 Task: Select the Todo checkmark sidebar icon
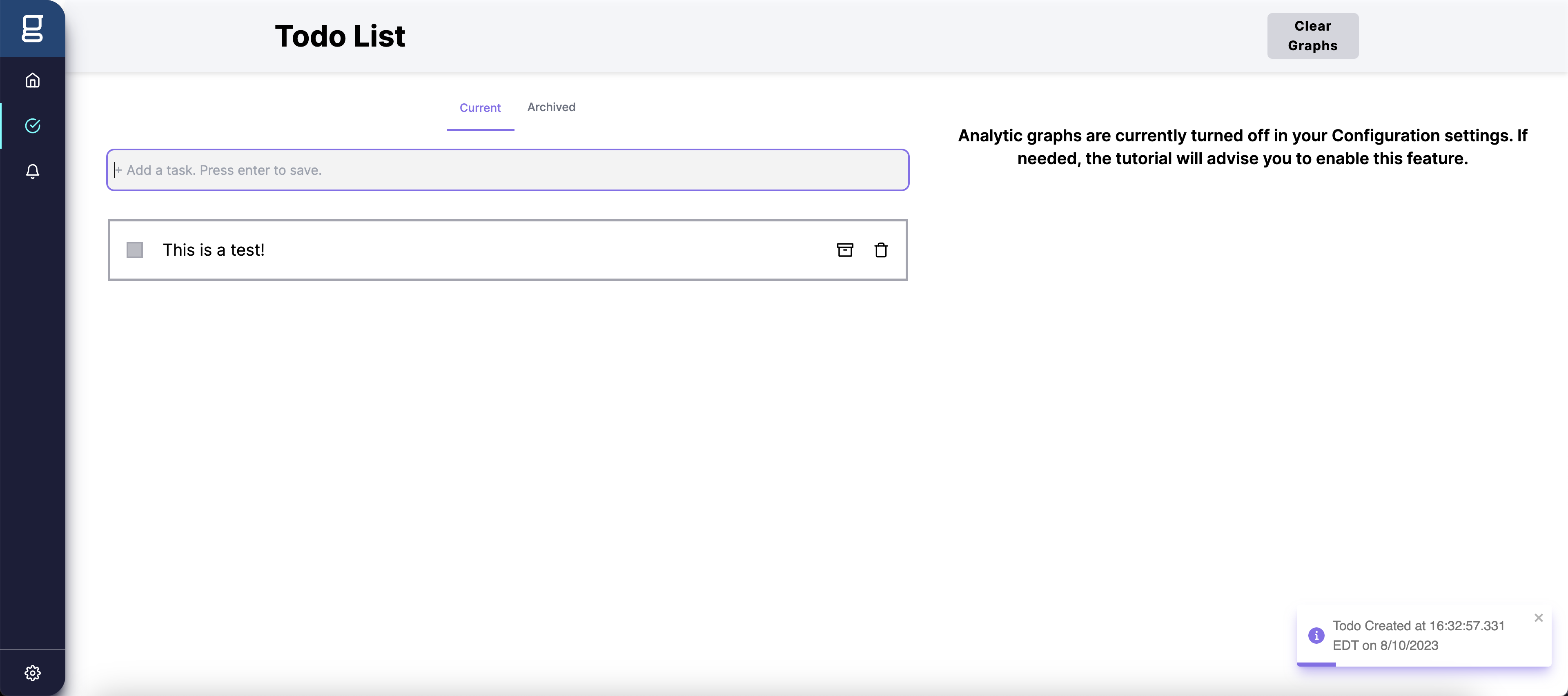pos(32,126)
